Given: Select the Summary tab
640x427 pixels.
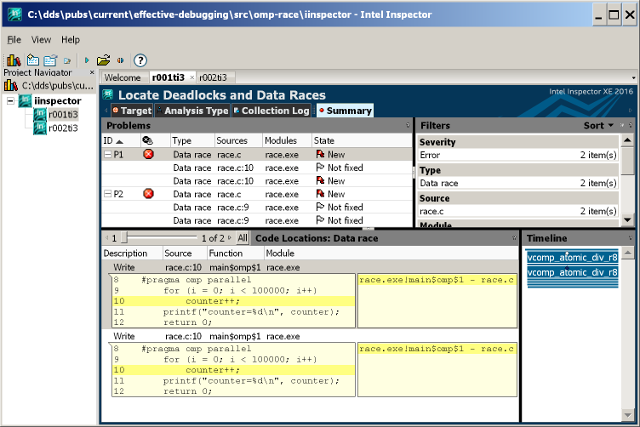Looking at the screenshot, I should point(345,111).
